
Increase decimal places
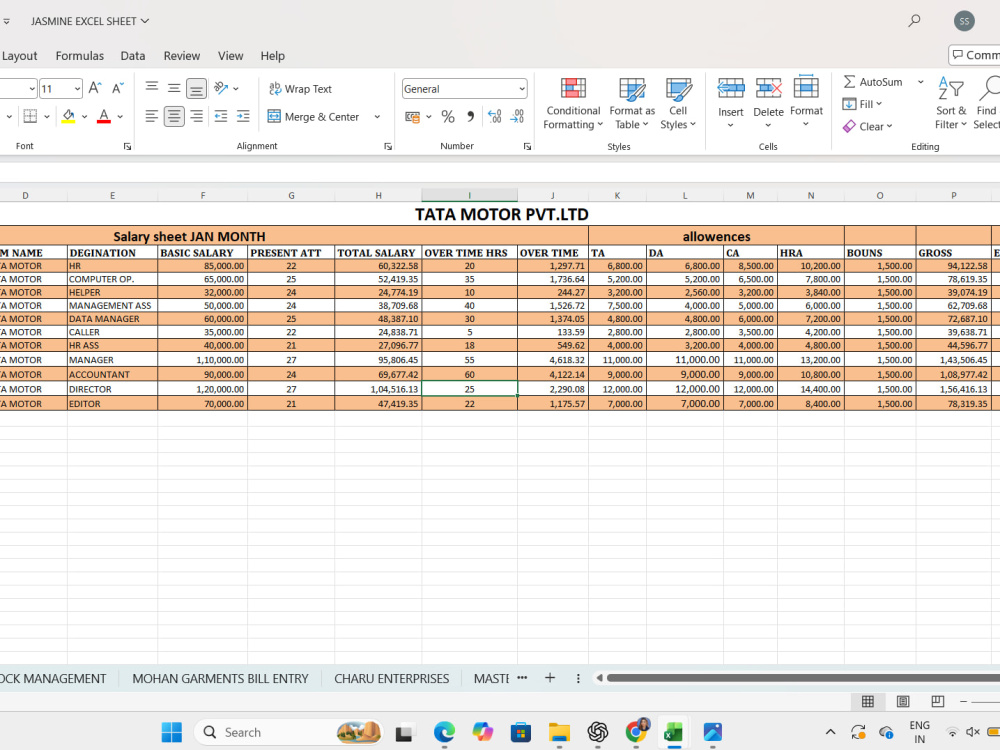[x=494, y=117]
